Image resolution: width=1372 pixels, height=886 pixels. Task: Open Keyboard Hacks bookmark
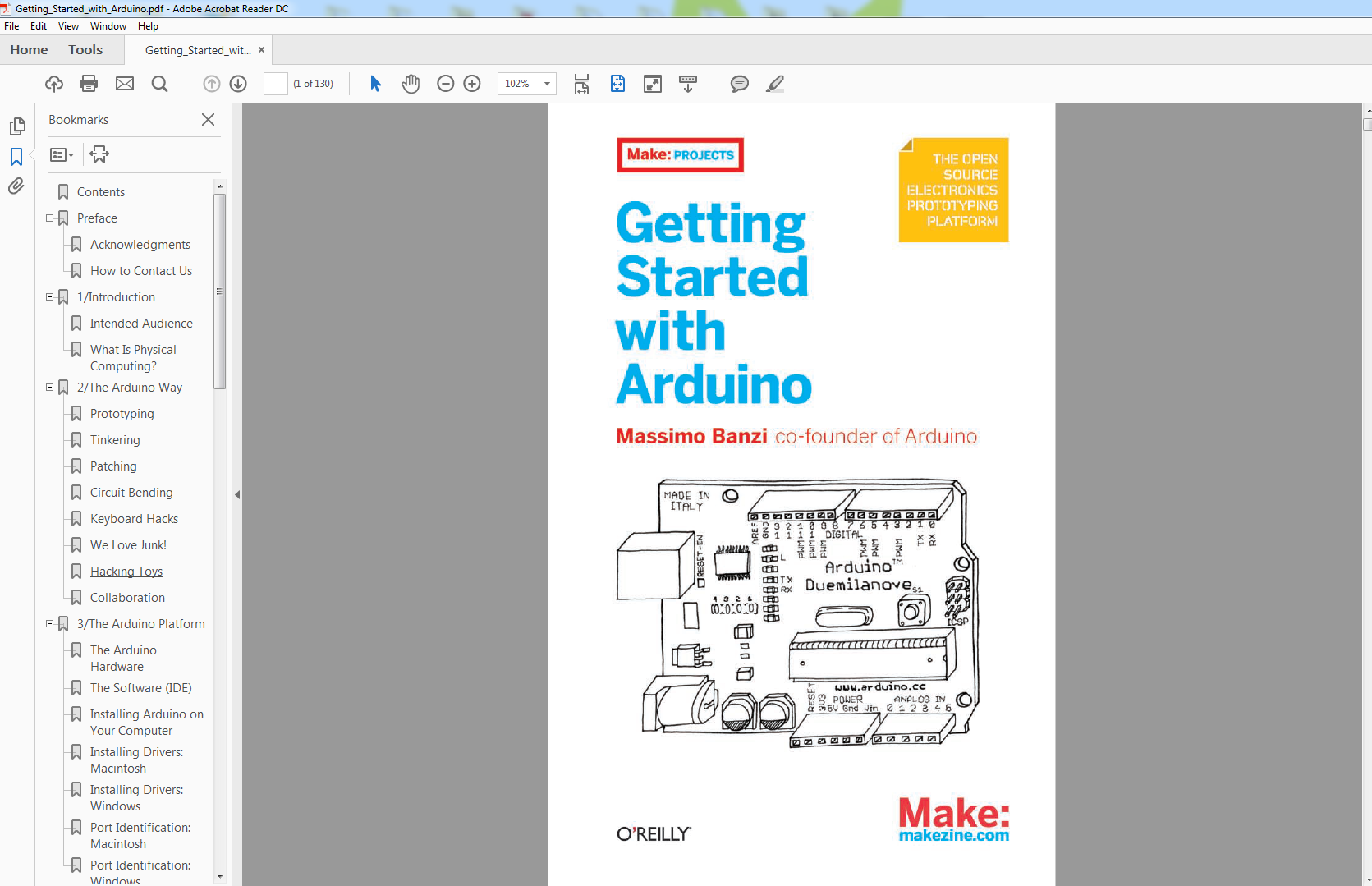[134, 519]
